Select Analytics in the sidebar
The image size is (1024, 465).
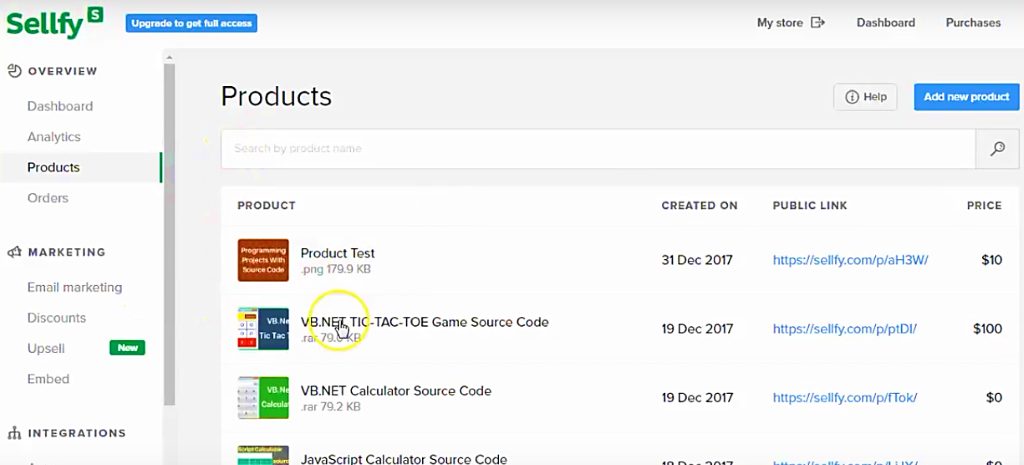[x=54, y=136]
